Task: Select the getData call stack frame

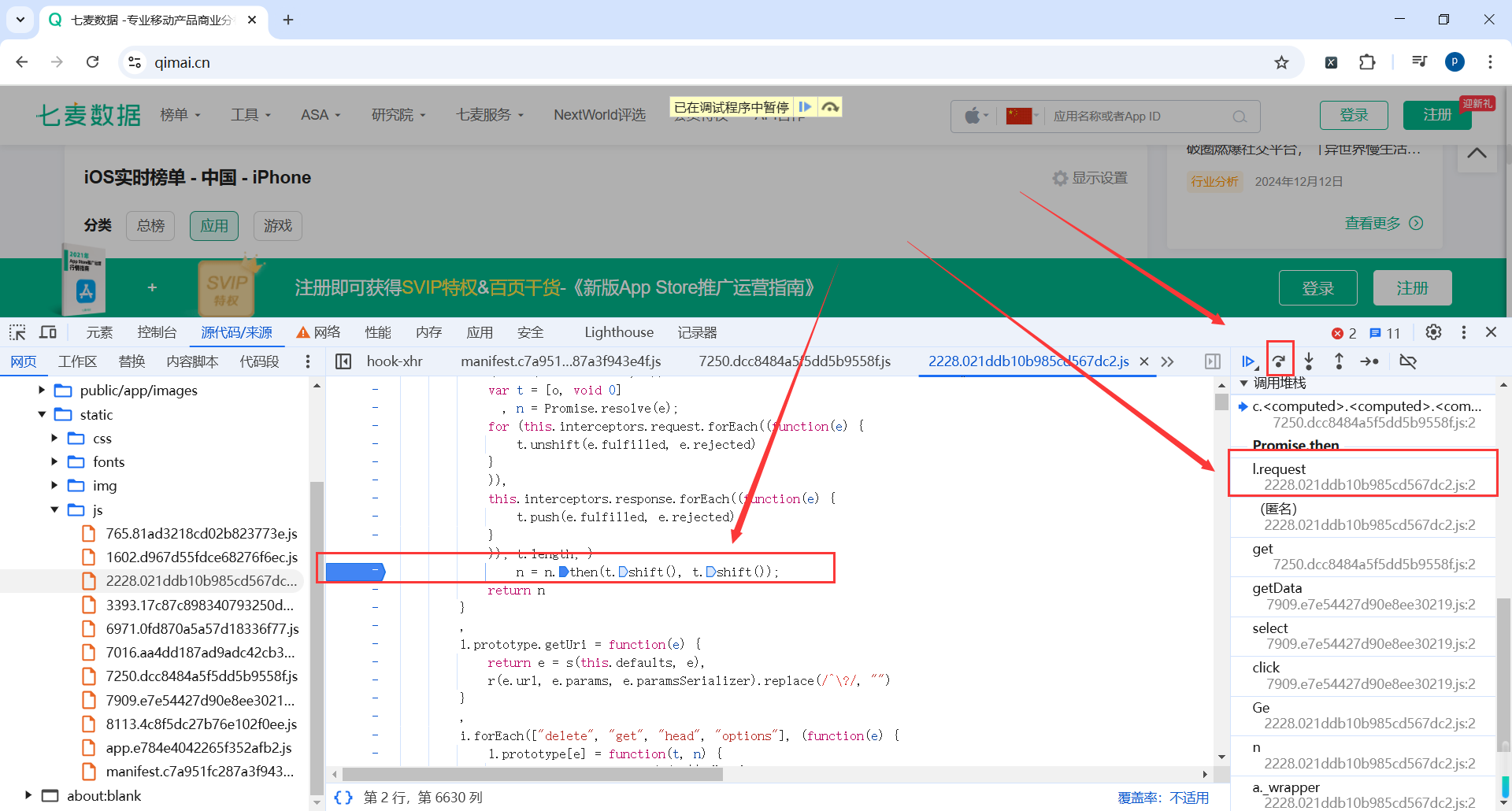Action: (1363, 596)
